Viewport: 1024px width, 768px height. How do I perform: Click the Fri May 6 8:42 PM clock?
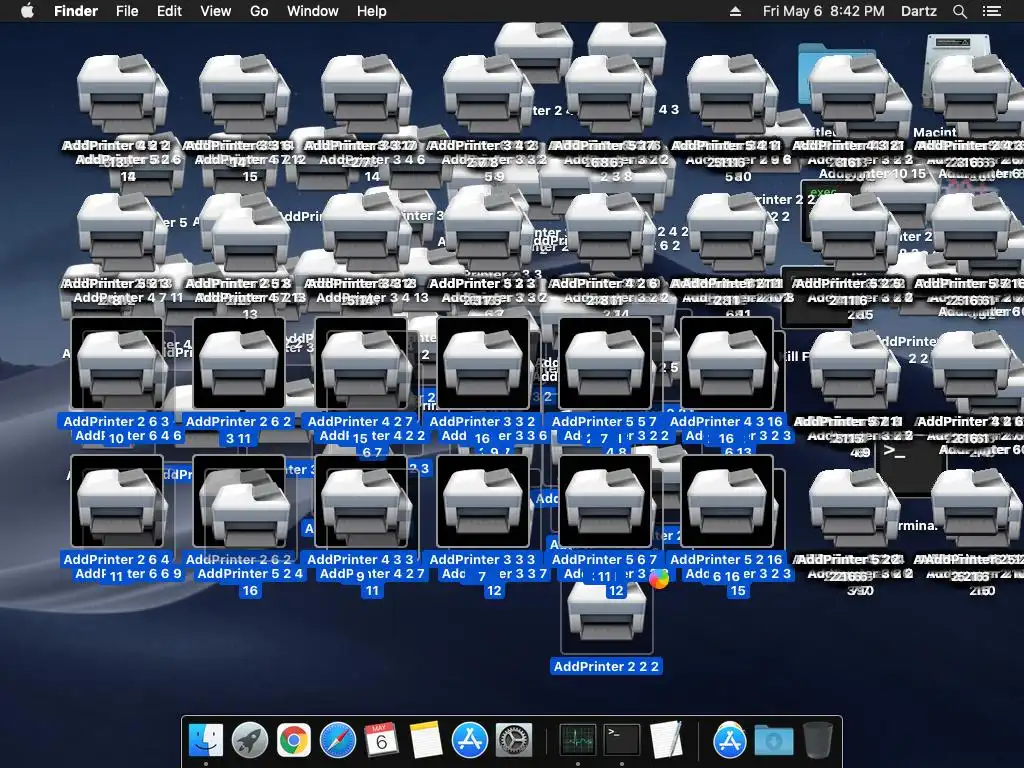coord(824,11)
